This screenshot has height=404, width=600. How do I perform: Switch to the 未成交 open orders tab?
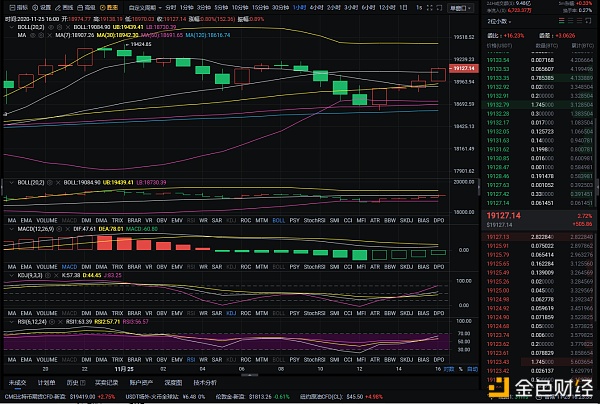pos(17,381)
